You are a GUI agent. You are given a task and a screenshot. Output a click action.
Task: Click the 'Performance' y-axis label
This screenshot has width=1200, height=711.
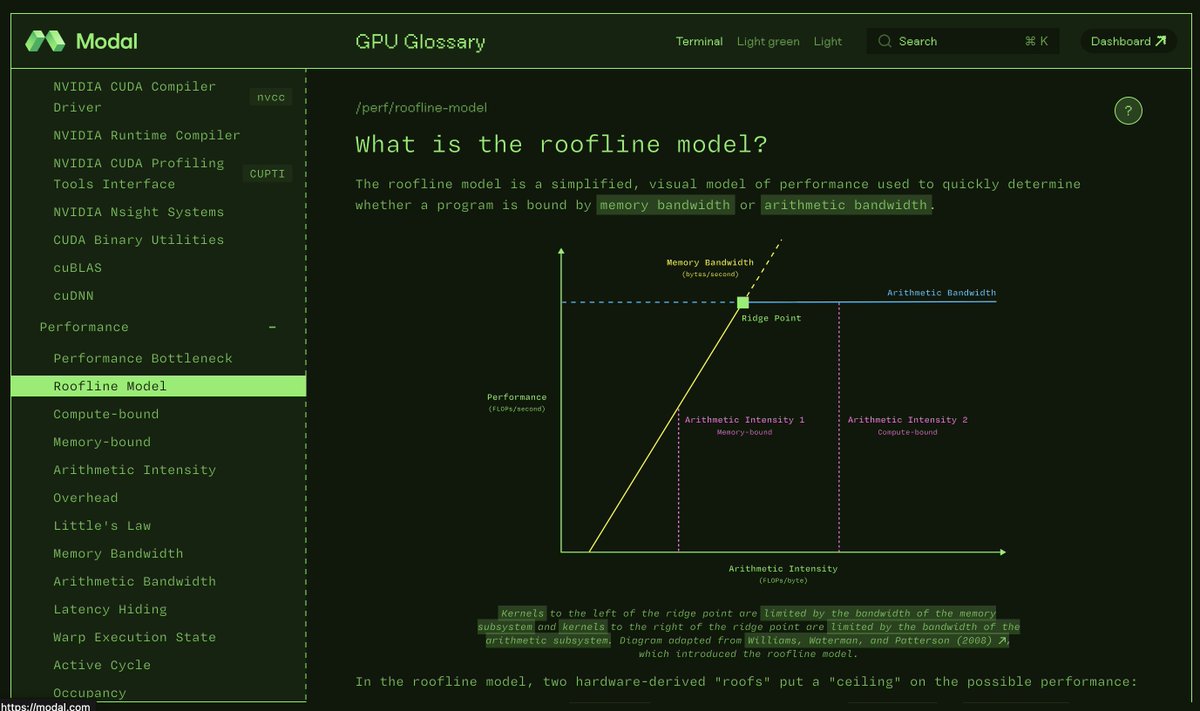(518, 397)
